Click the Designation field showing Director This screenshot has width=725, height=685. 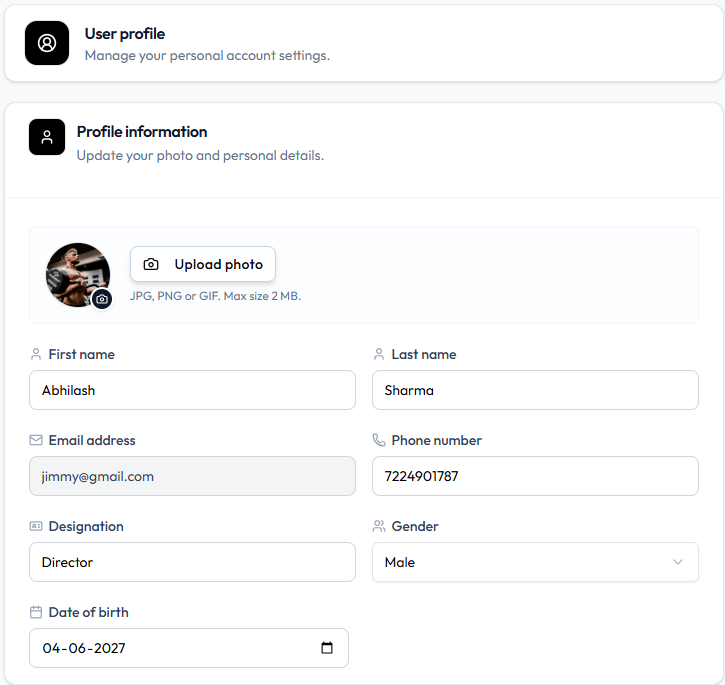(192, 562)
